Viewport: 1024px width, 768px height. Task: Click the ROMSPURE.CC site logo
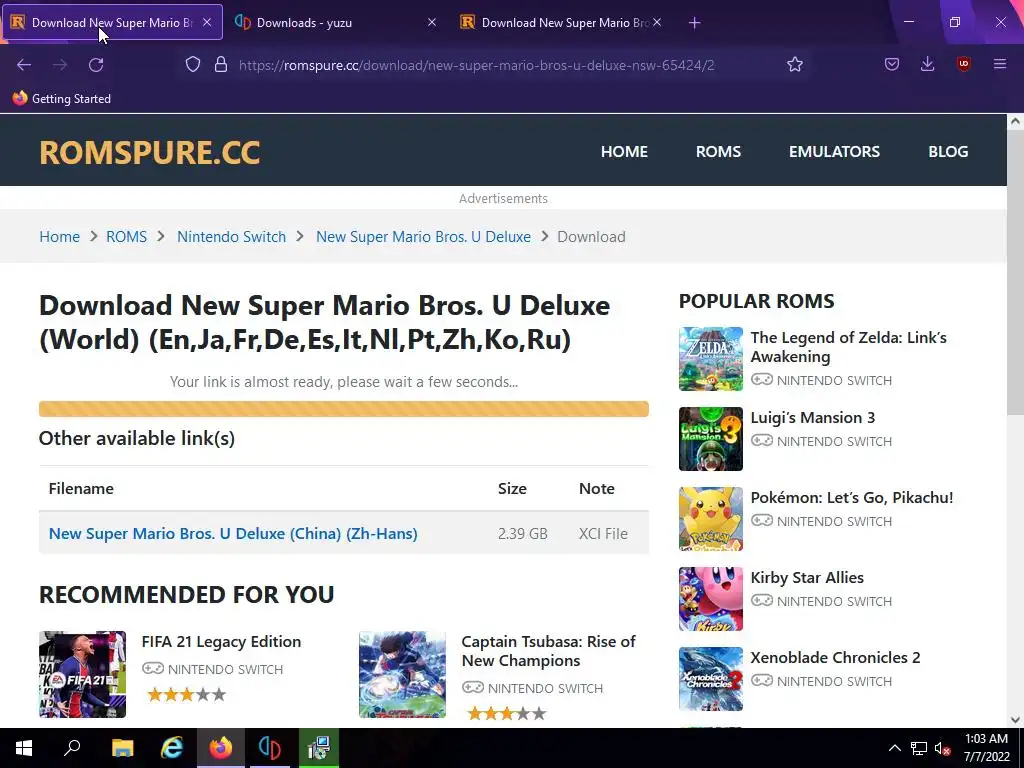coord(150,152)
